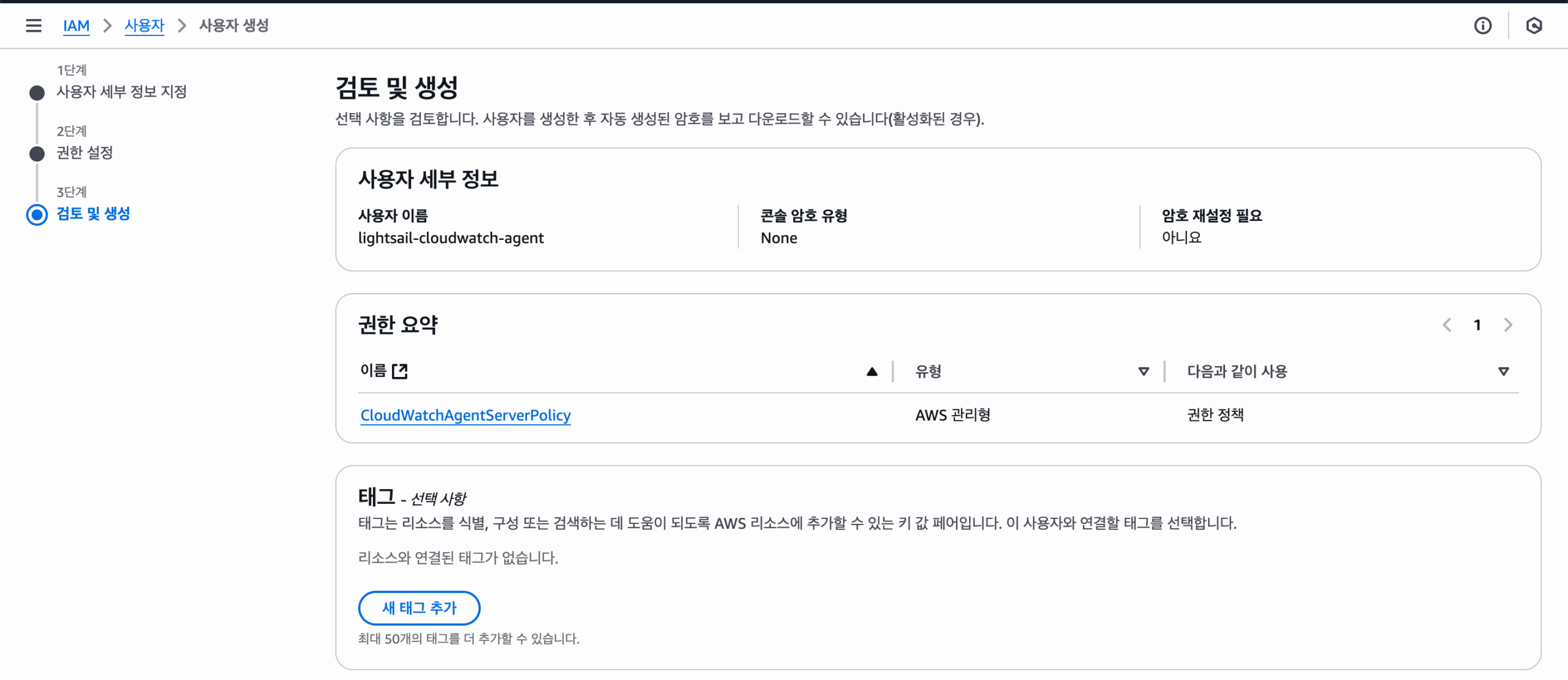The width and height of the screenshot is (1568, 680).
Task: Click the 이름 column header
Action: [x=373, y=371]
